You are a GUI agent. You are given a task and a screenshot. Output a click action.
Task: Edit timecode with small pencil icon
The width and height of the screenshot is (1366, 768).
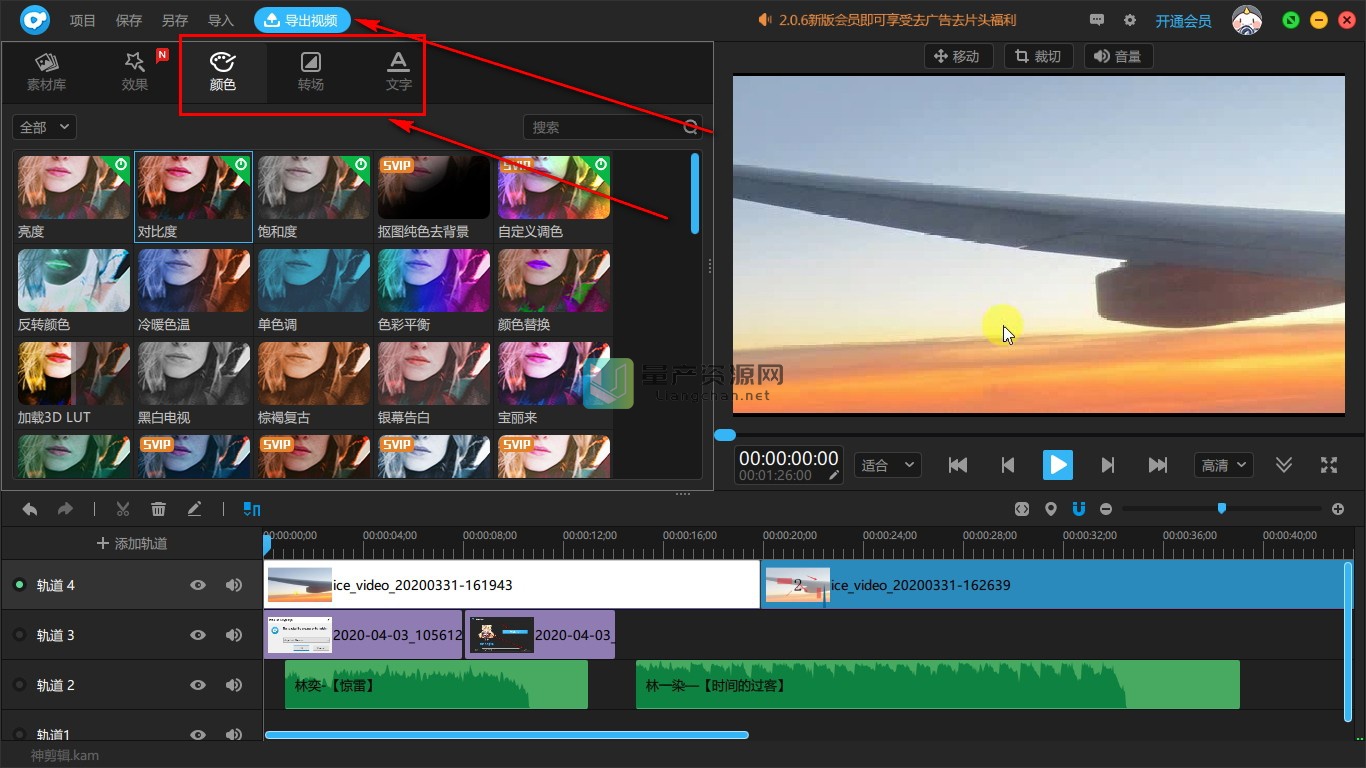click(x=834, y=475)
